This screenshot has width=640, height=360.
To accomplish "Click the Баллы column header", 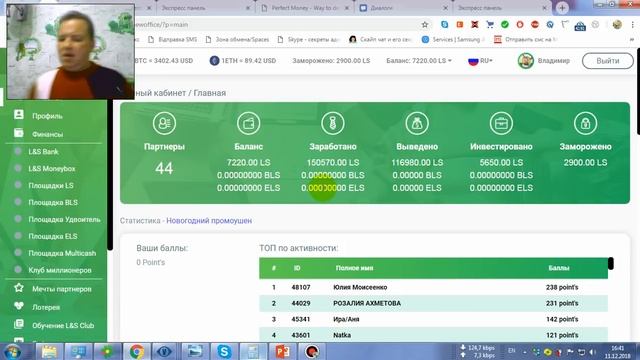I will pos(559,268).
